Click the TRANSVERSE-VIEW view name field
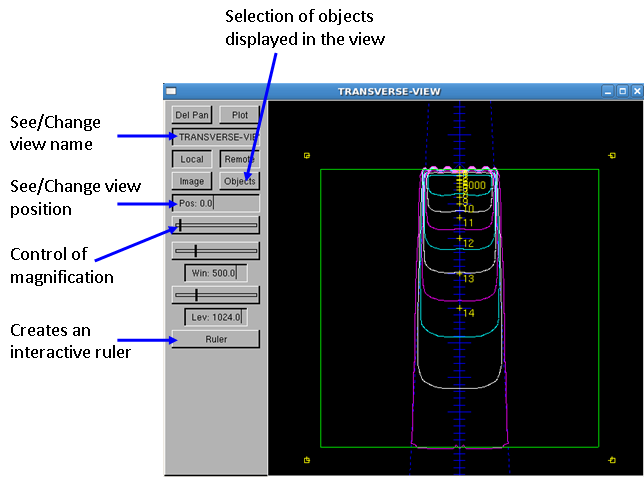644x477 pixels. pos(215,136)
